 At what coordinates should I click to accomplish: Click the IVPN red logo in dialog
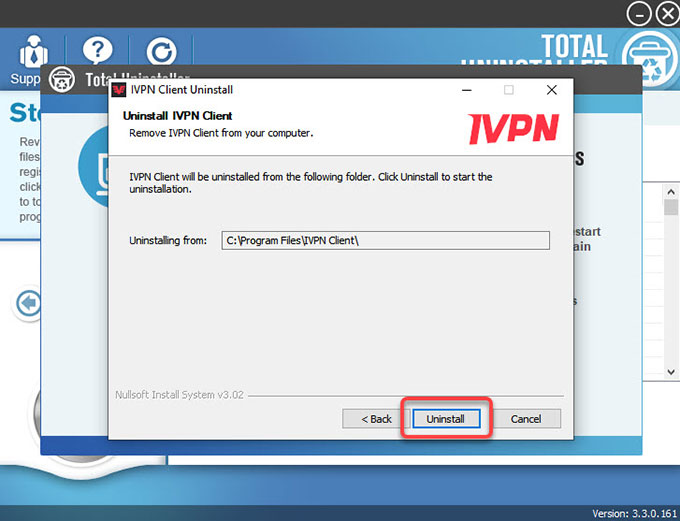[513, 128]
